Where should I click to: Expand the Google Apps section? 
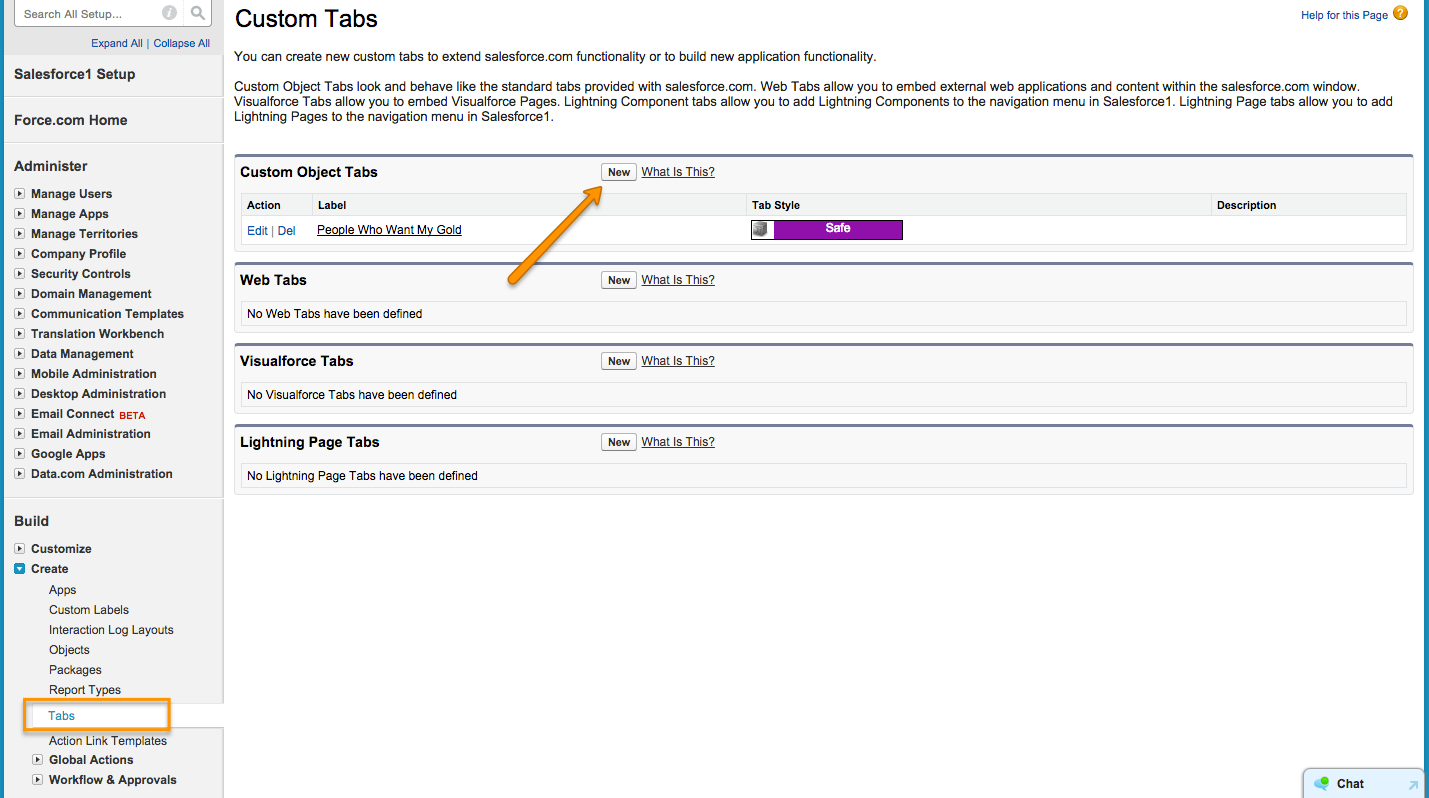point(20,454)
